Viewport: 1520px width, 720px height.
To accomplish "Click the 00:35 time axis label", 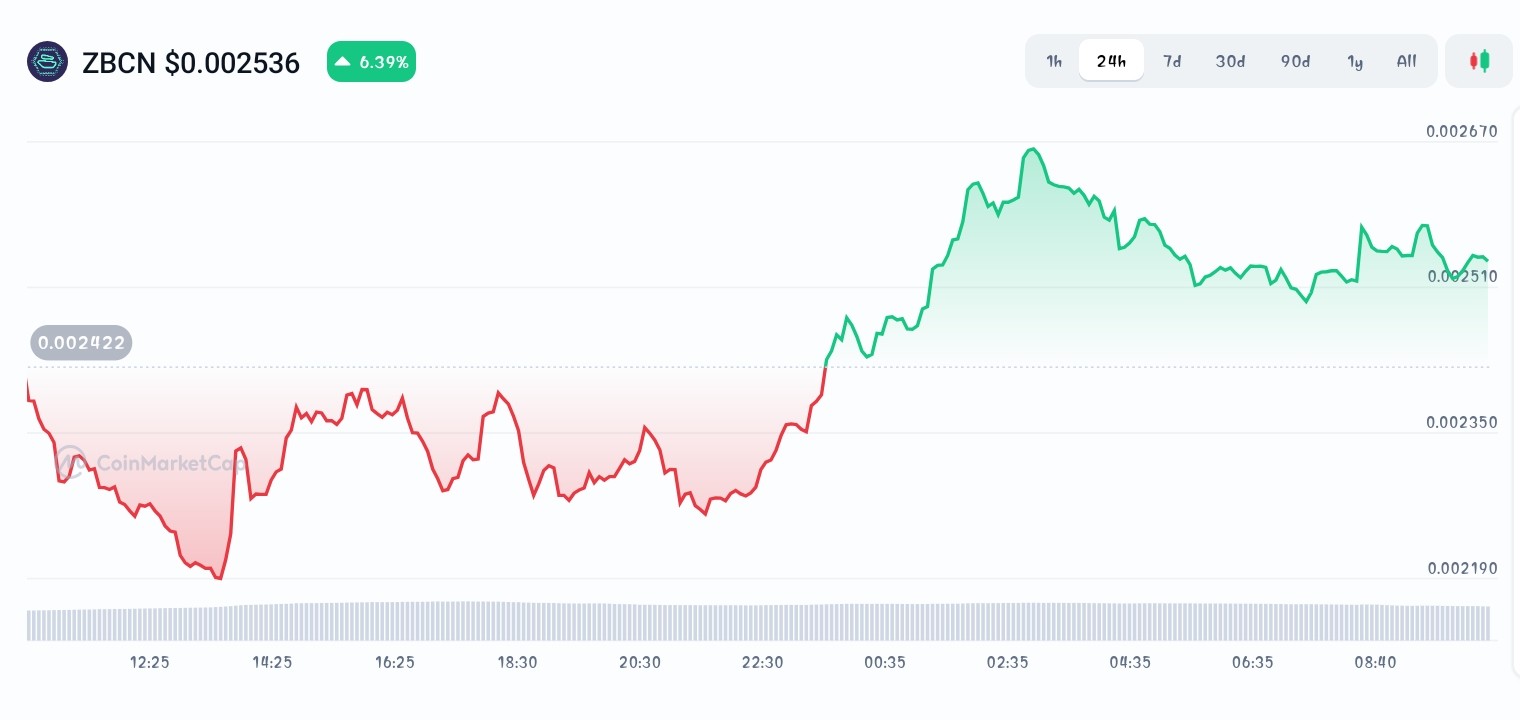I will pyautogui.click(x=885, y=662).
